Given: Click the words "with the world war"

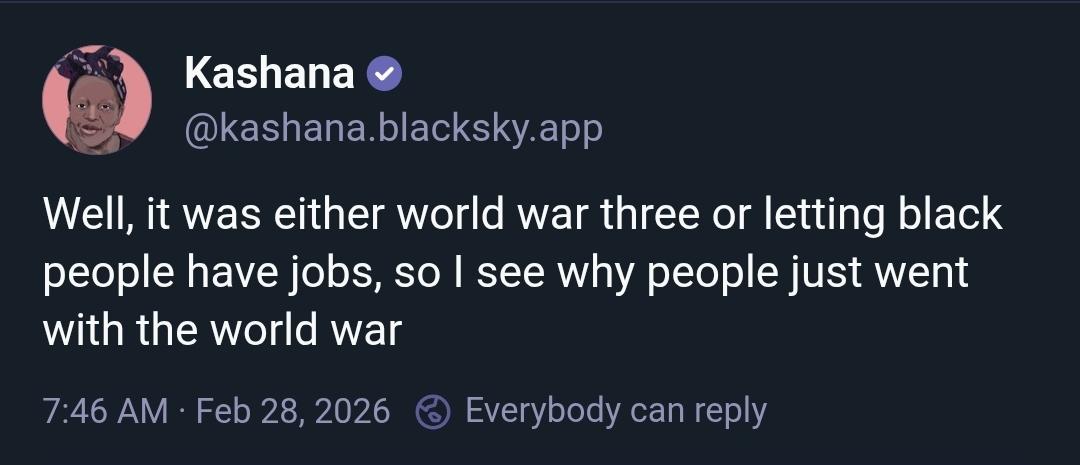Looking at the screenshot, I should 222,330.
